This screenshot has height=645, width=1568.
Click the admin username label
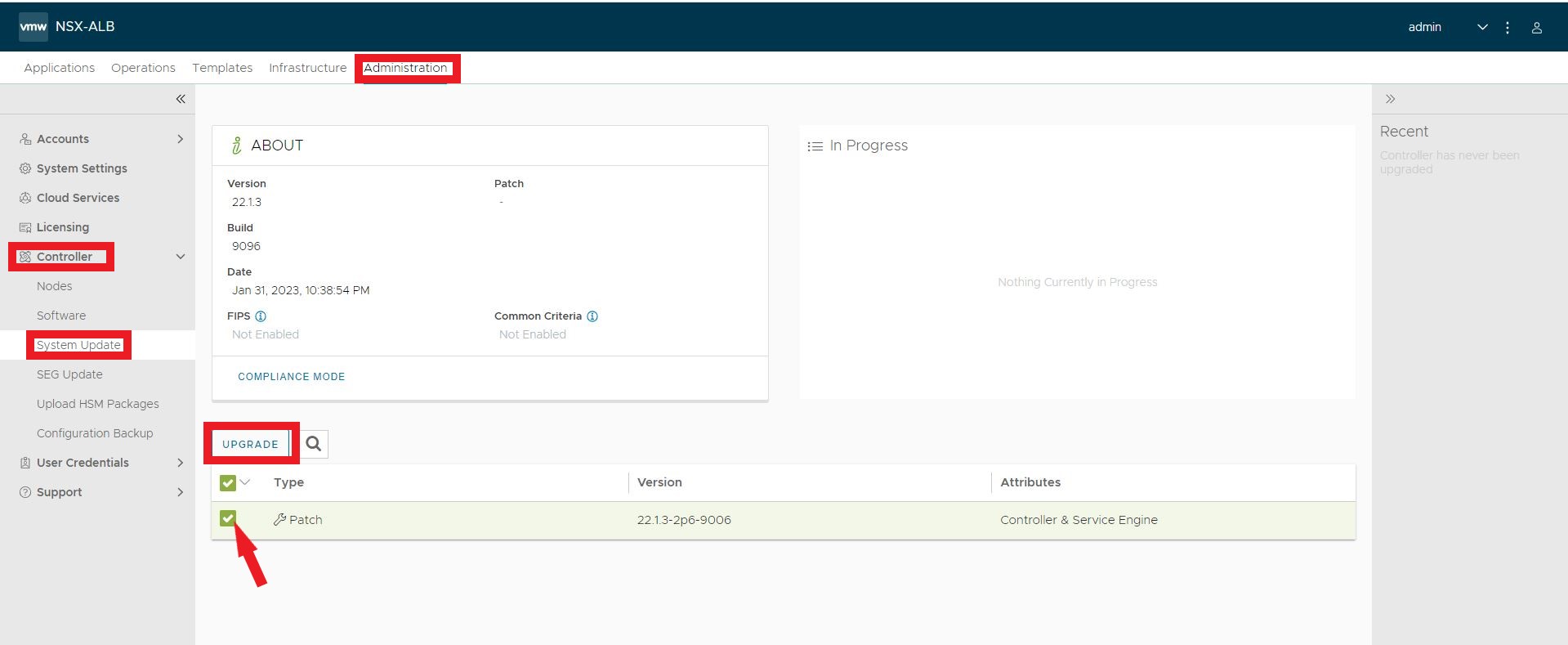click(1424, 27)
